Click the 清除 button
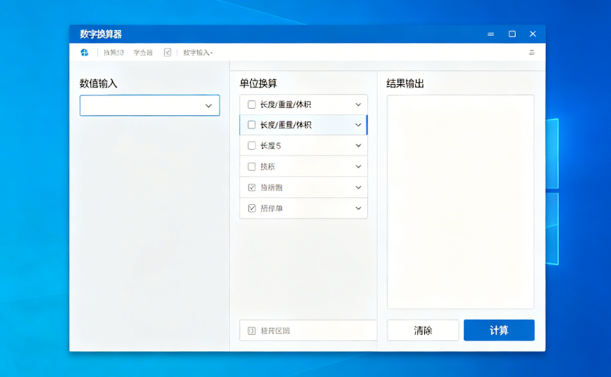Screen dimensions: 611x377 pos(423,331)
